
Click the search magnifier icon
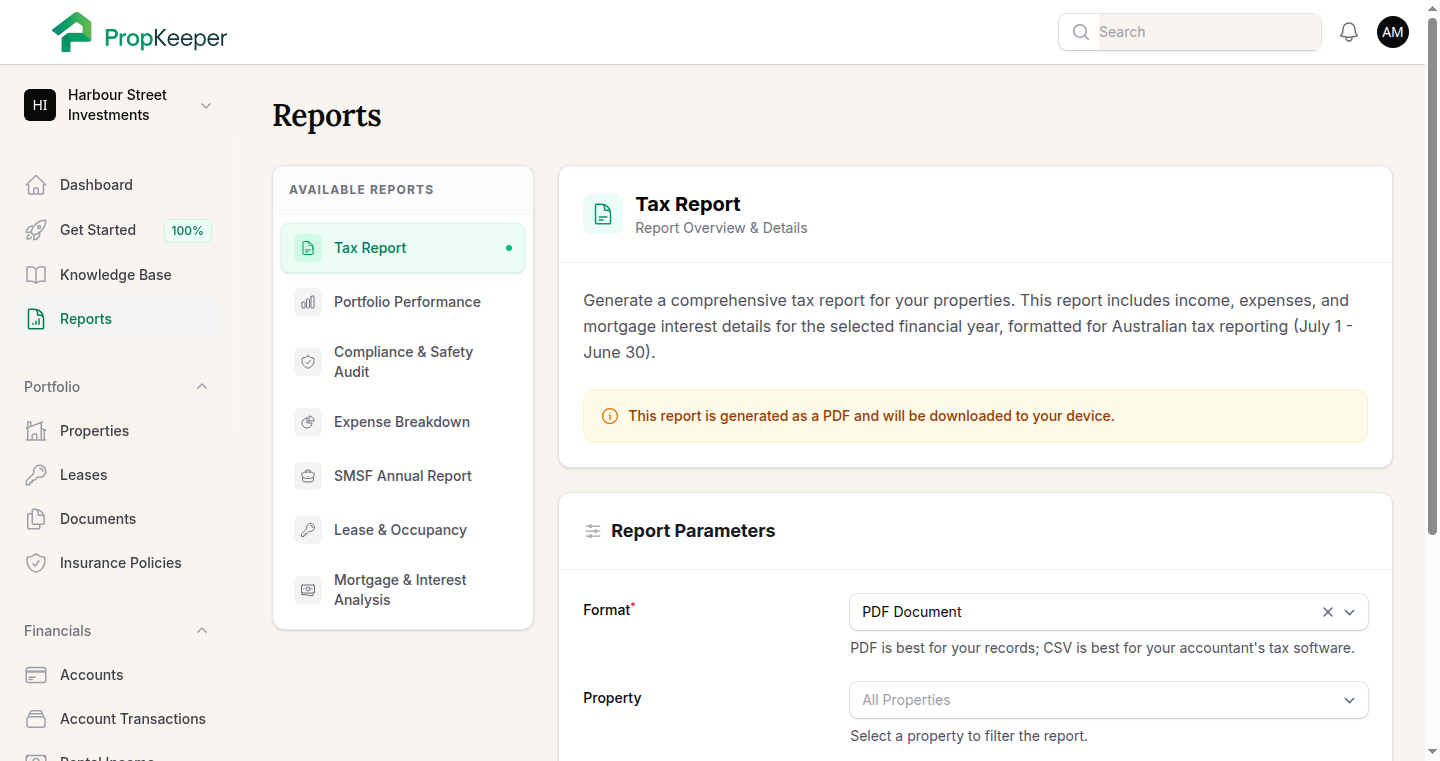pos(1081,32)
